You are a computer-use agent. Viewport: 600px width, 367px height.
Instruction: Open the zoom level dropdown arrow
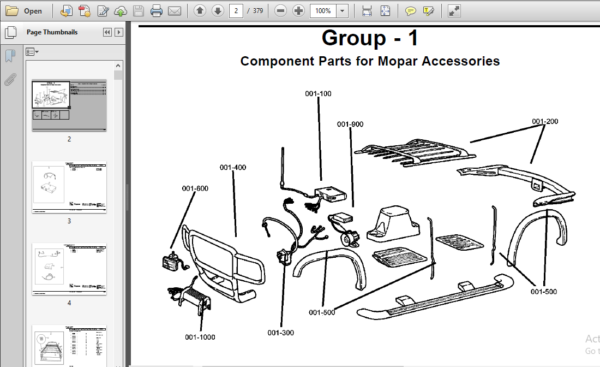[x=342, y=11]
